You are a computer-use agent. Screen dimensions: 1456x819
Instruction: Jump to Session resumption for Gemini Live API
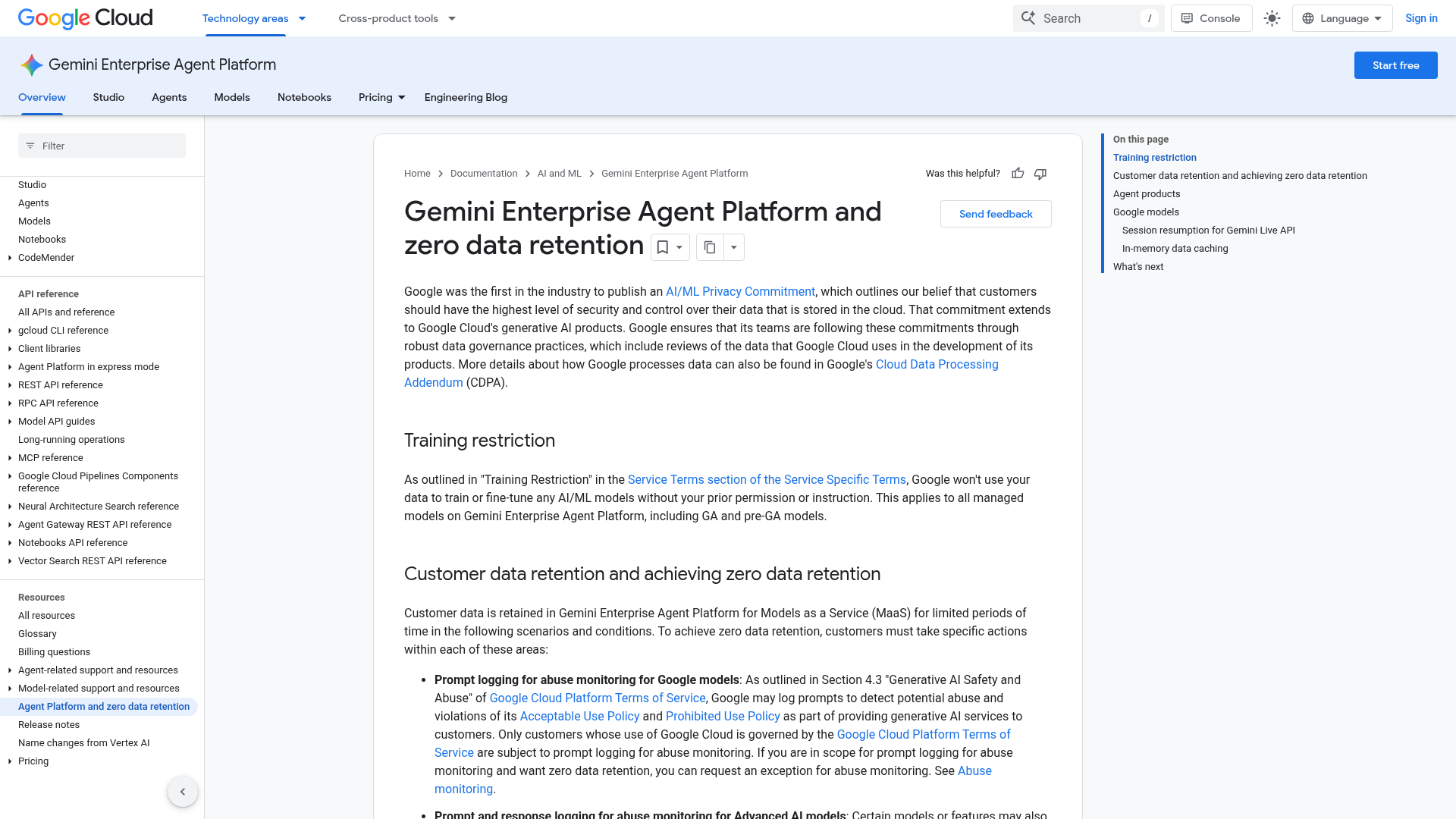(1208, 231)
